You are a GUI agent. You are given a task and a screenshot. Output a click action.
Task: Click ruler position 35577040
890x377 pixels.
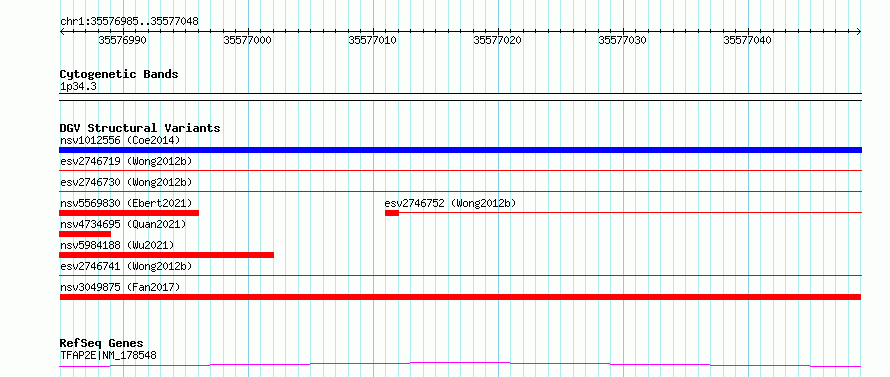[x=748, y=40]
